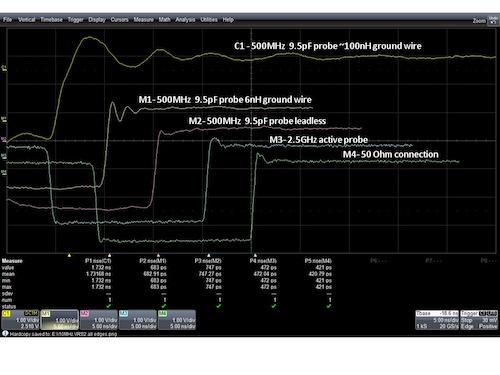Screen dimensions: 500x375
Task: Click the yellow C1 channel label badge
Action: click(x=6, y=314)
